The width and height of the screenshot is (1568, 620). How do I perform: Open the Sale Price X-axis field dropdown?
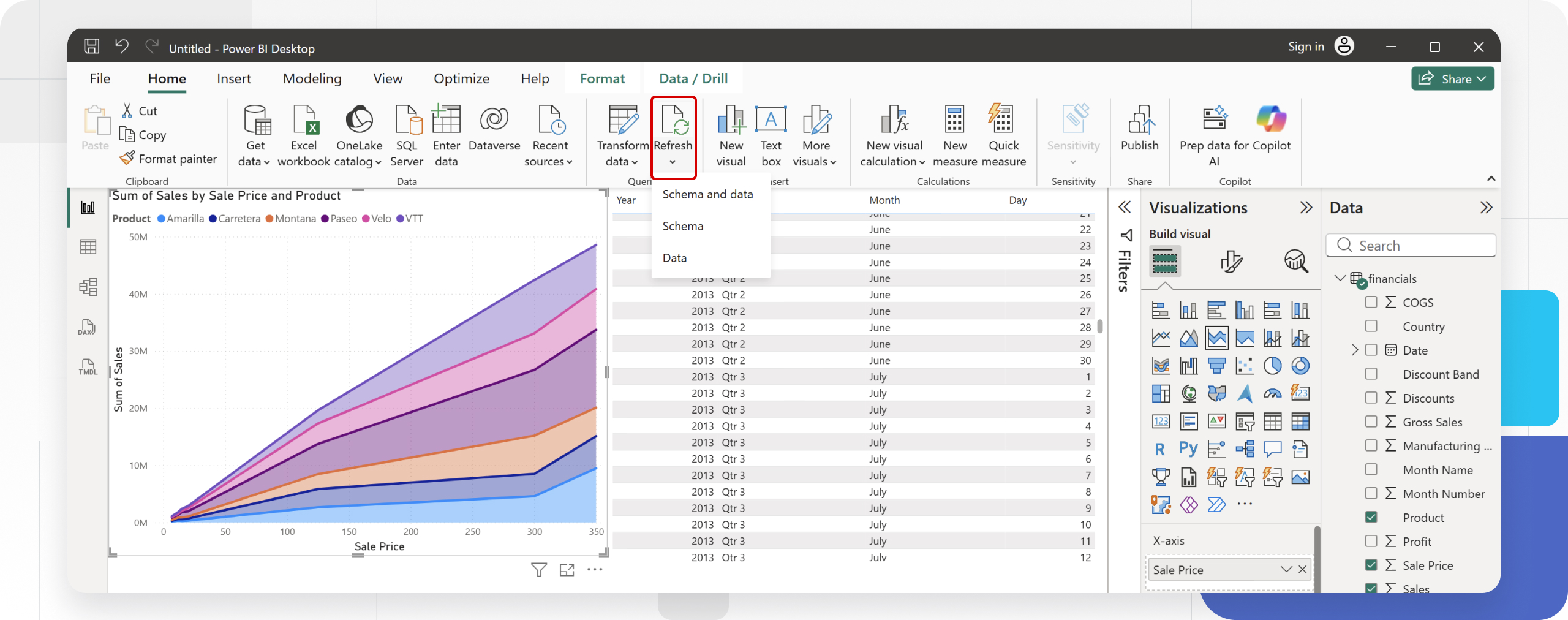1286,570
